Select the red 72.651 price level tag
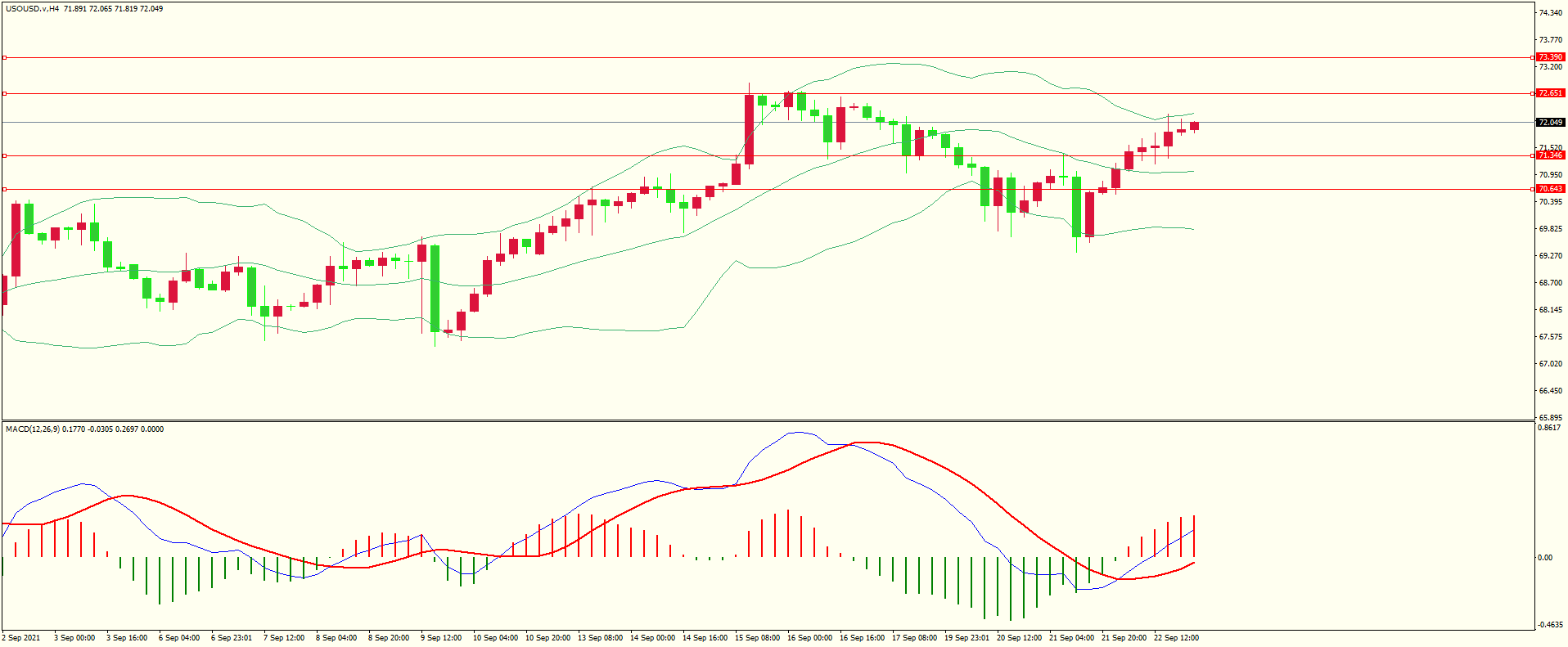This screenshot has width=1568, height=647. [x=1550, y=93]
